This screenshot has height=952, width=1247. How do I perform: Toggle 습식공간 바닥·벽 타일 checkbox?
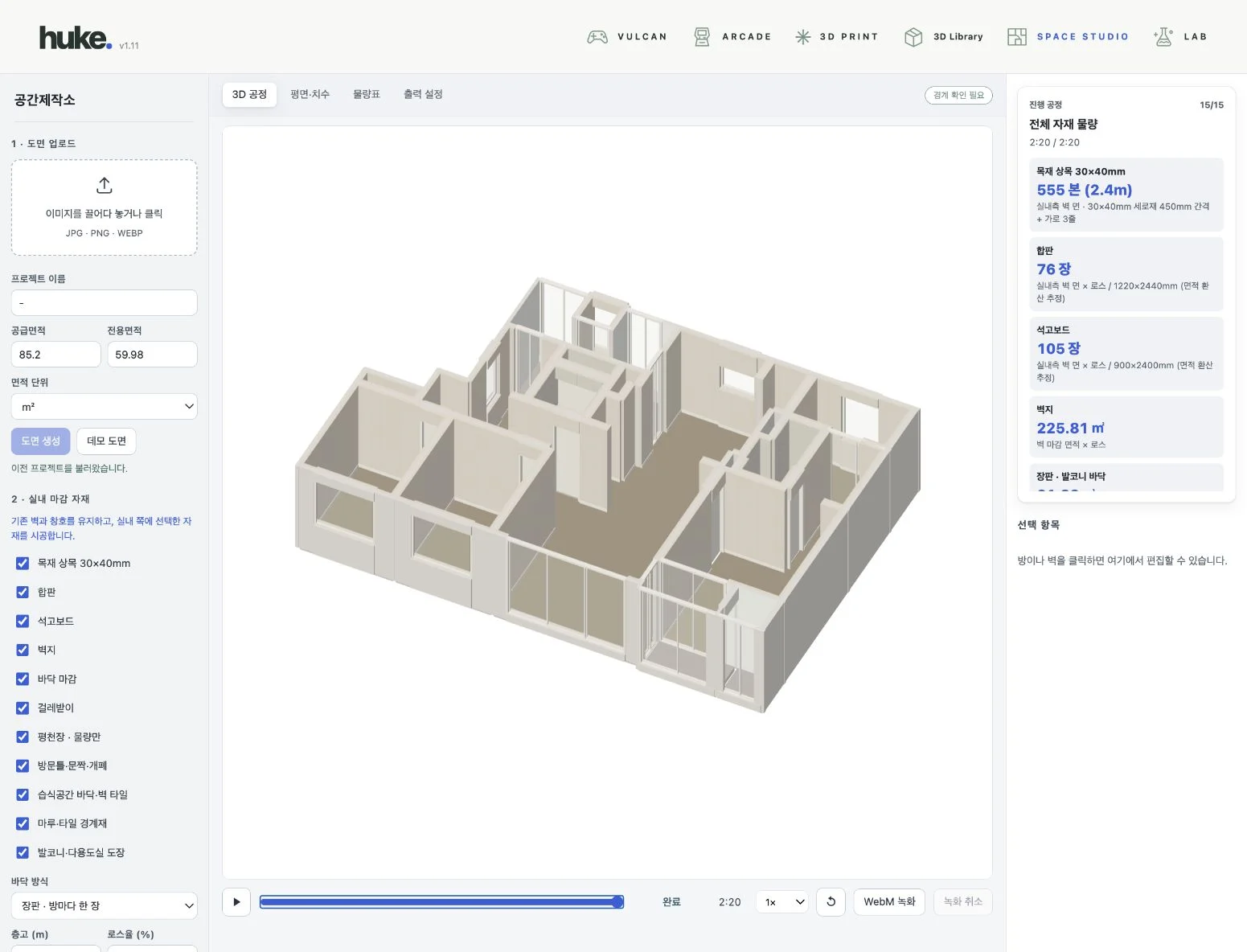23,795
